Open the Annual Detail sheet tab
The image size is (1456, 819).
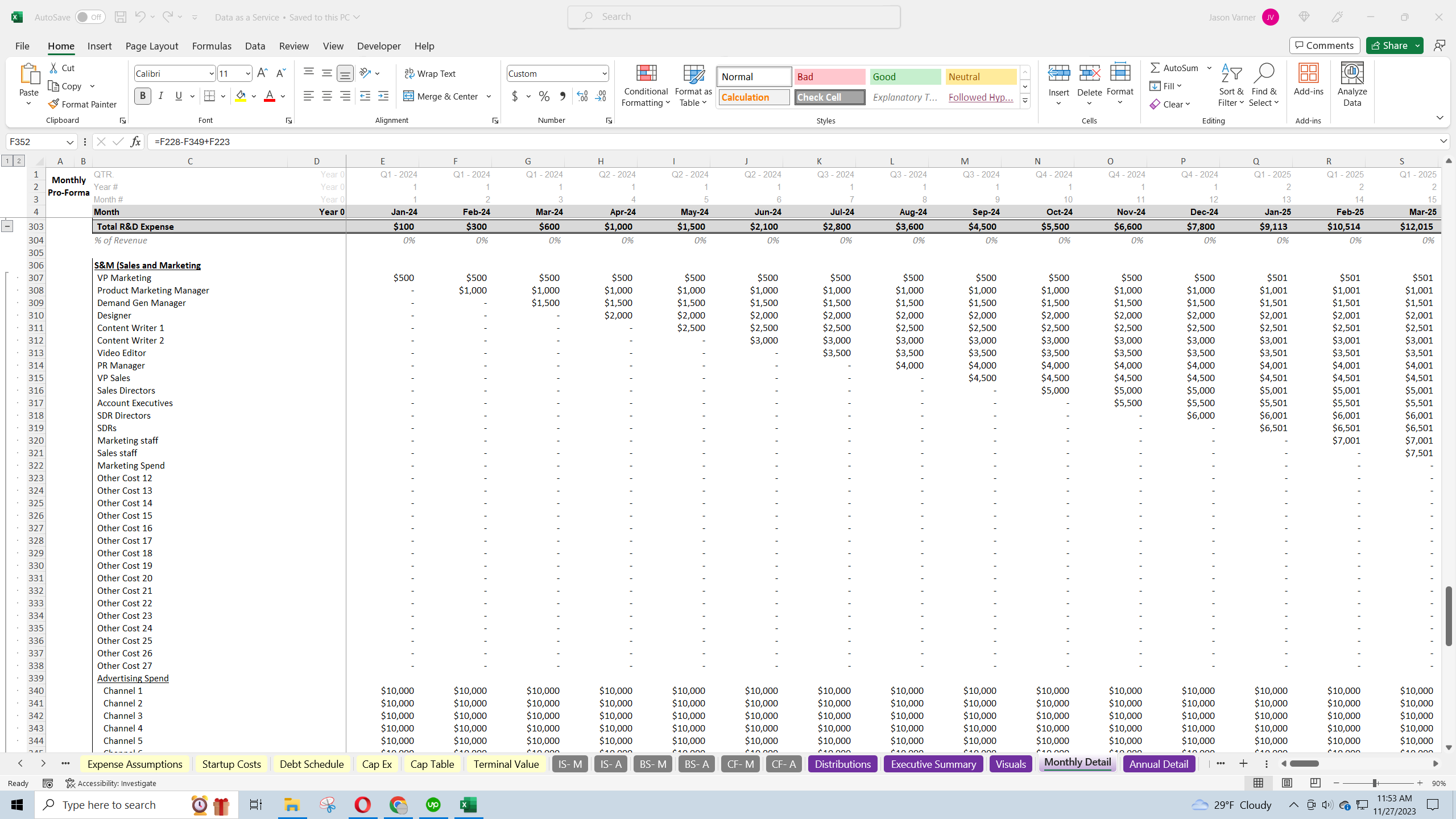tap(1158, 764)
